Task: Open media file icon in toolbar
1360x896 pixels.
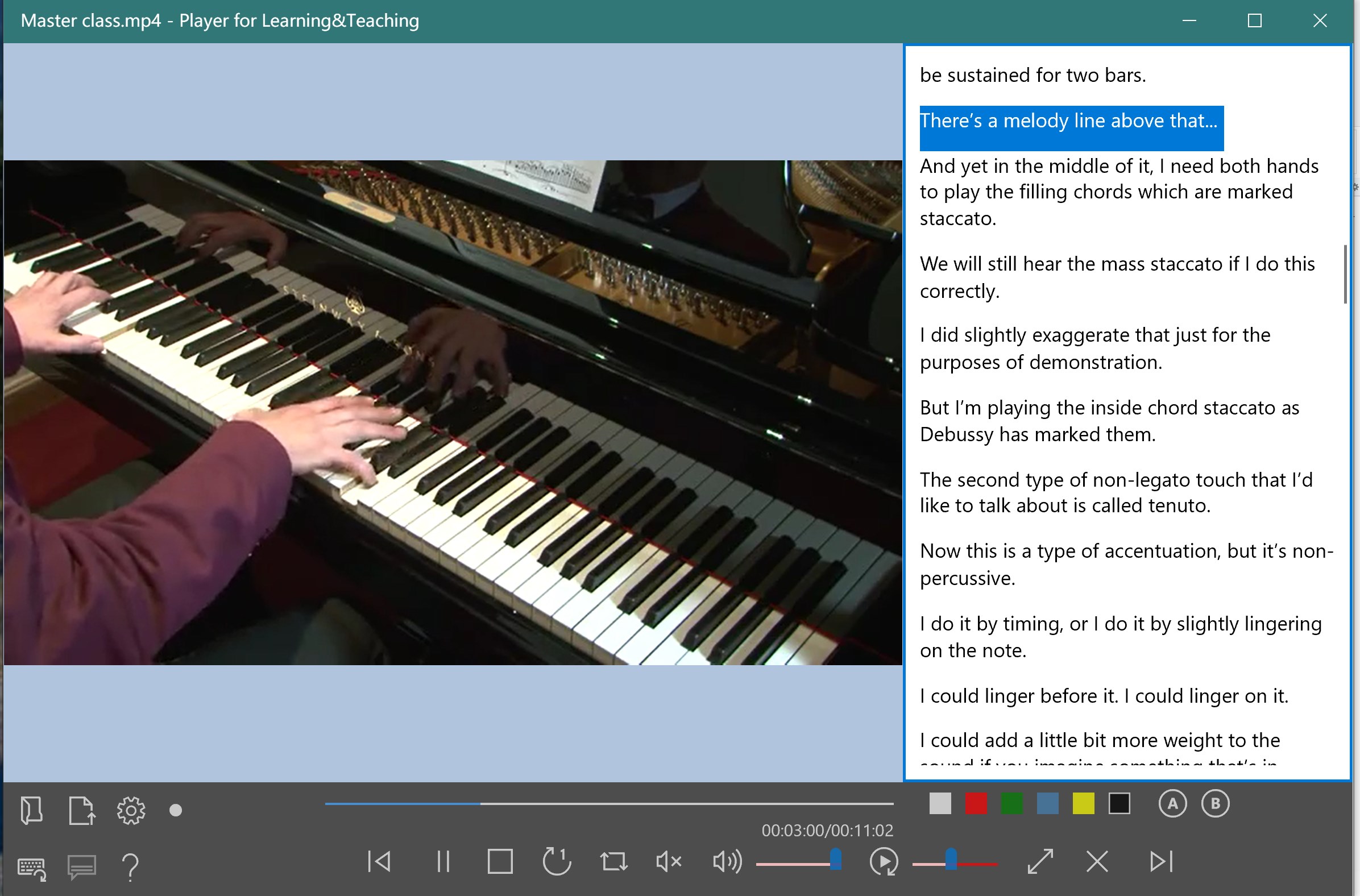Action: (x=31, y=810)
